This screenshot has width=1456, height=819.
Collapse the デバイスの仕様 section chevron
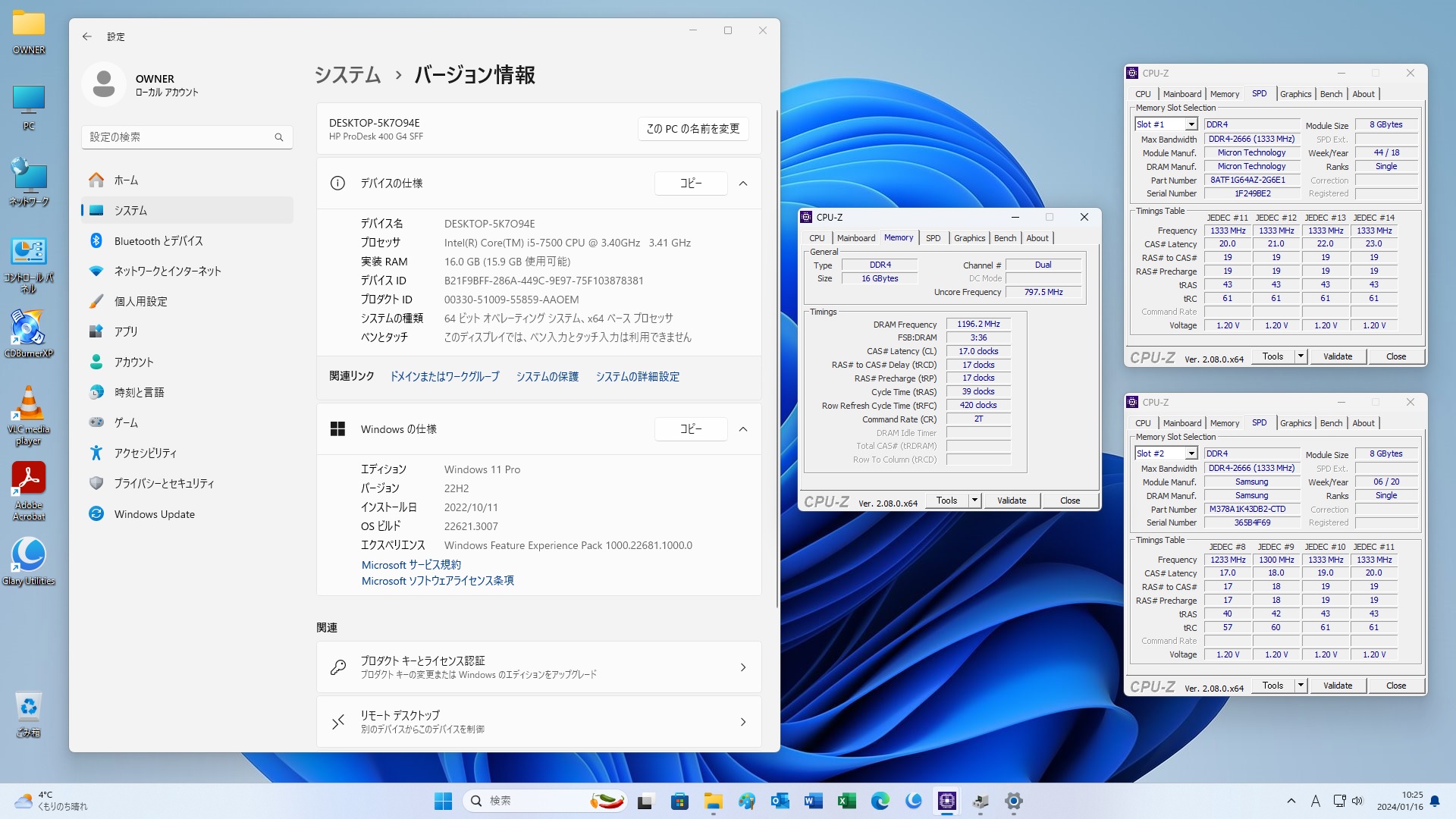[743, 184]
